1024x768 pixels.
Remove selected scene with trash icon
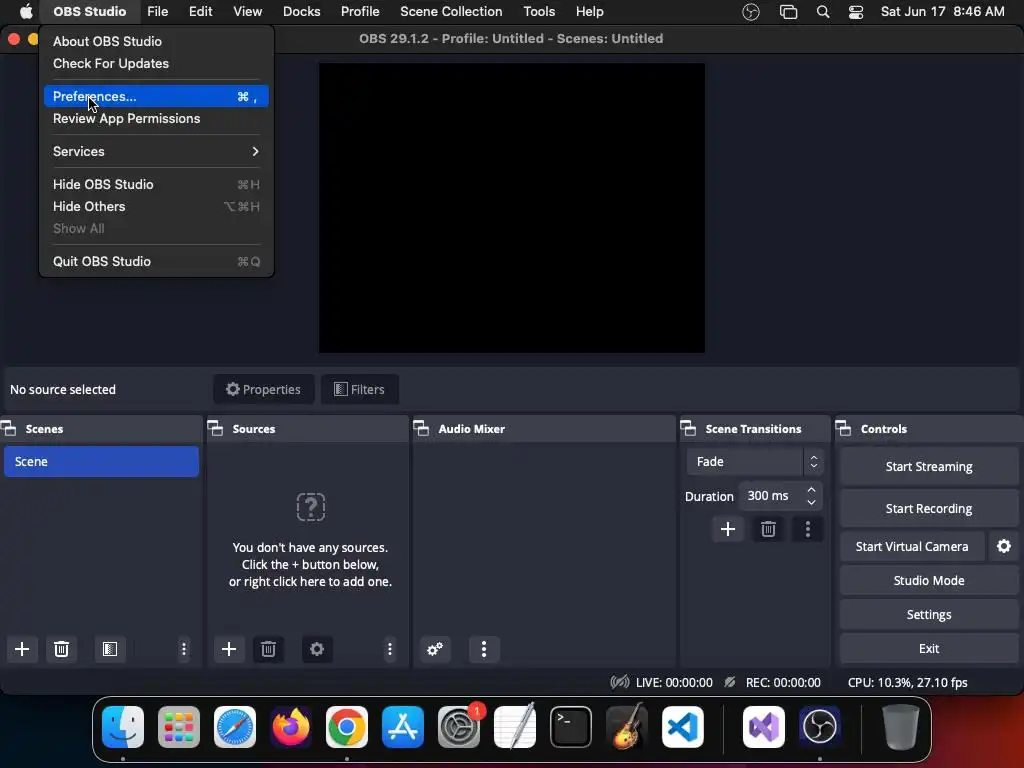click(61, 649)
